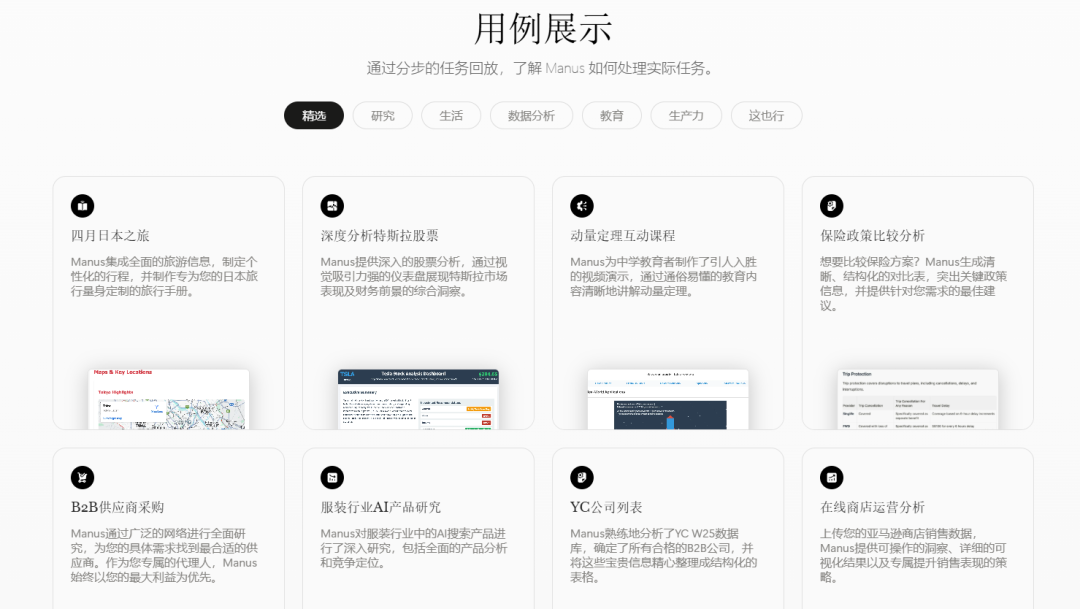This screenshot has height=609, width=1080.
Task: Switch to the 研究 tab
Action: pos(382,115)
